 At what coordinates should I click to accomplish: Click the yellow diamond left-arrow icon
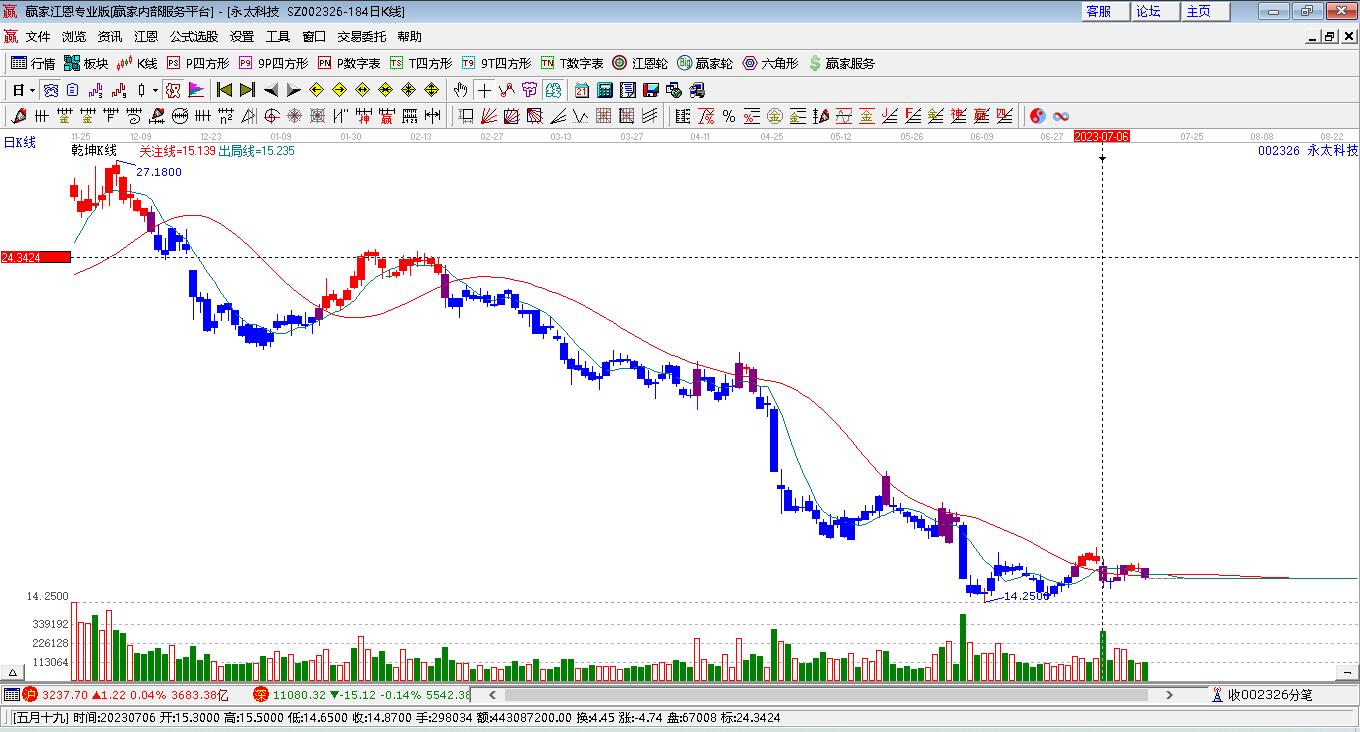pos(317,90)
